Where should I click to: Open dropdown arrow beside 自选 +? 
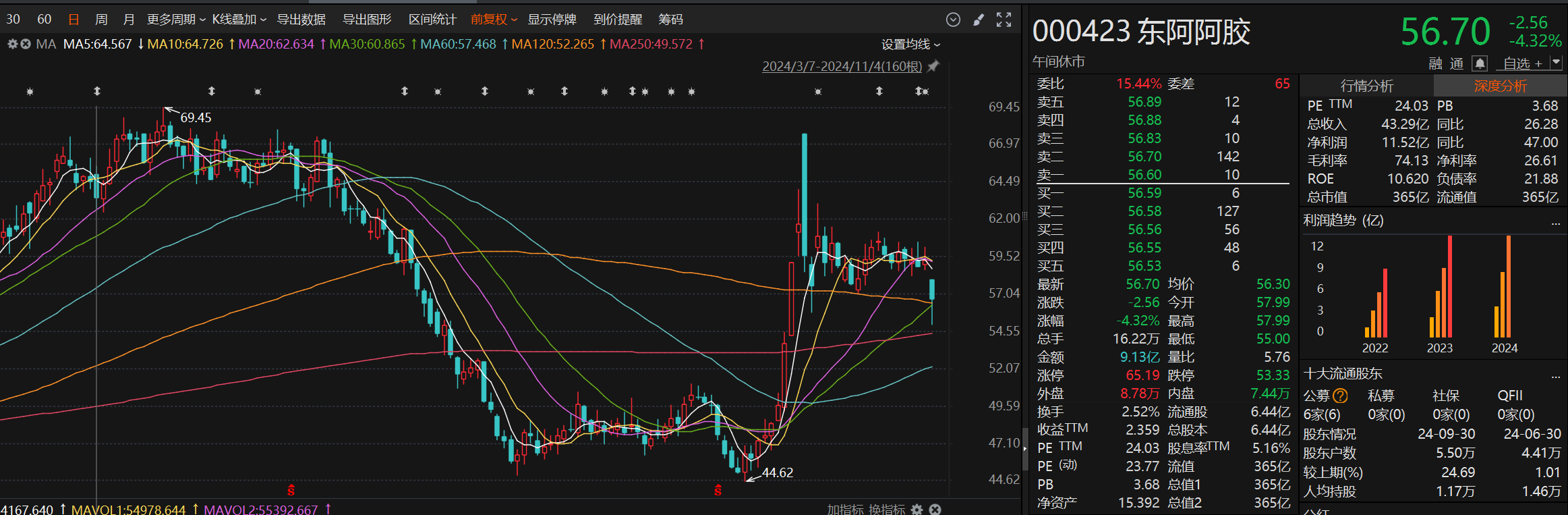pos(1556,63)
